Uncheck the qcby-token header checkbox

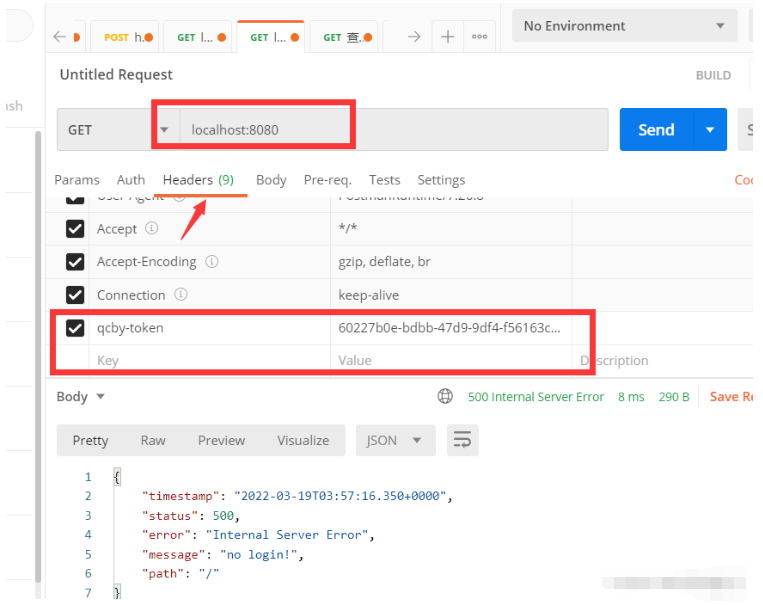pos(75,328)
